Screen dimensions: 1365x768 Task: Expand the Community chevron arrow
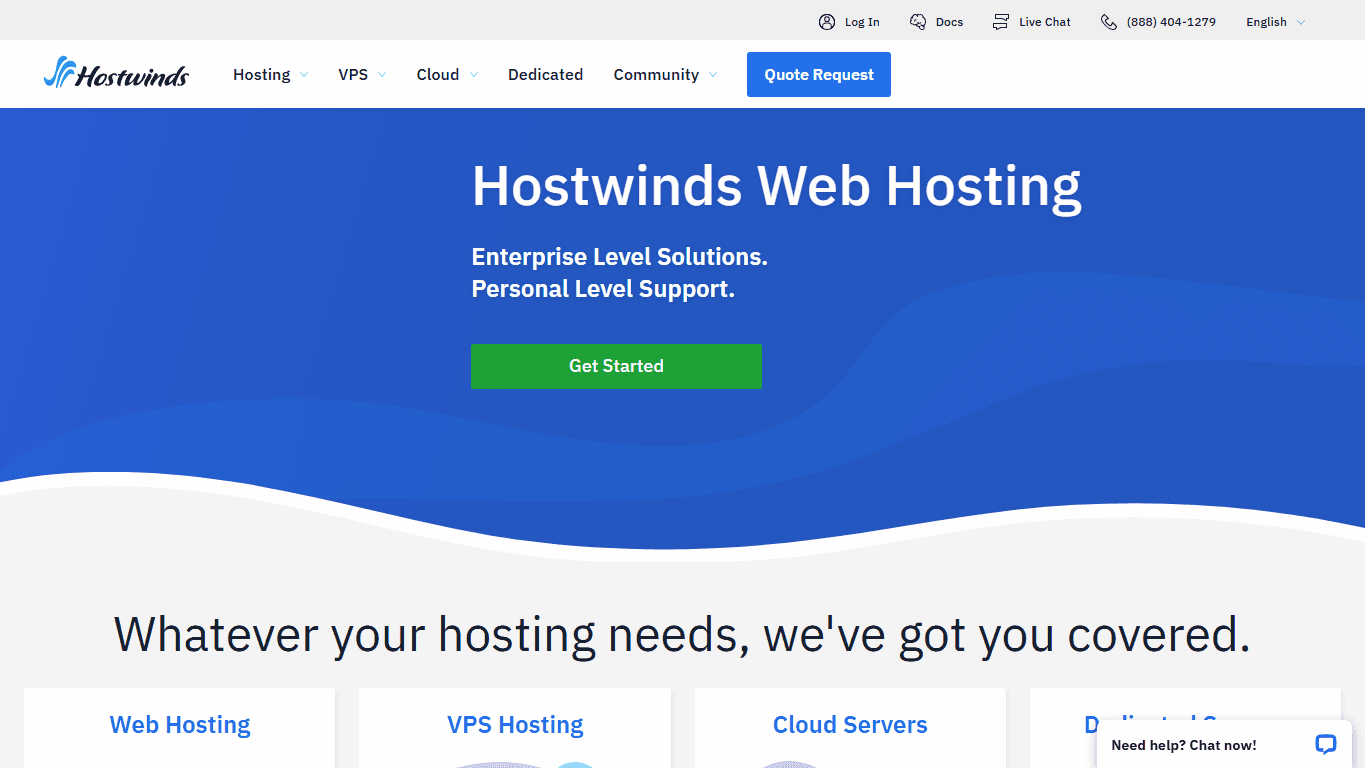tap(713, 75)
